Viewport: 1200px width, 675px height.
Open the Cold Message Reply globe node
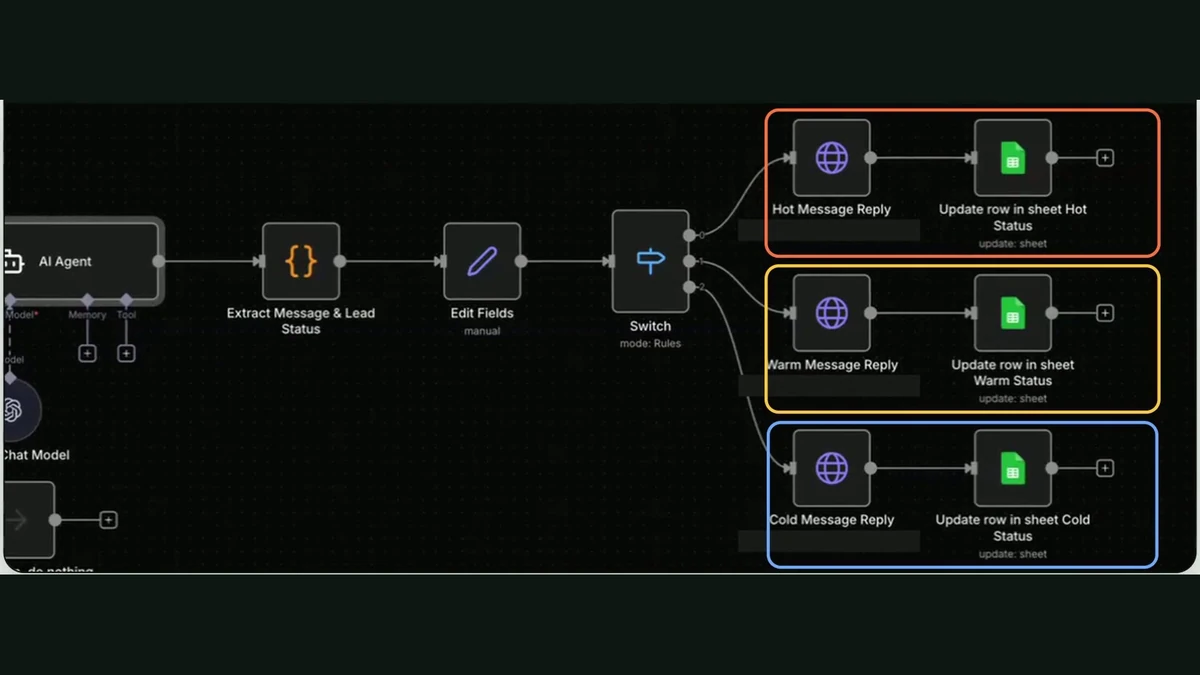(832, 468)
